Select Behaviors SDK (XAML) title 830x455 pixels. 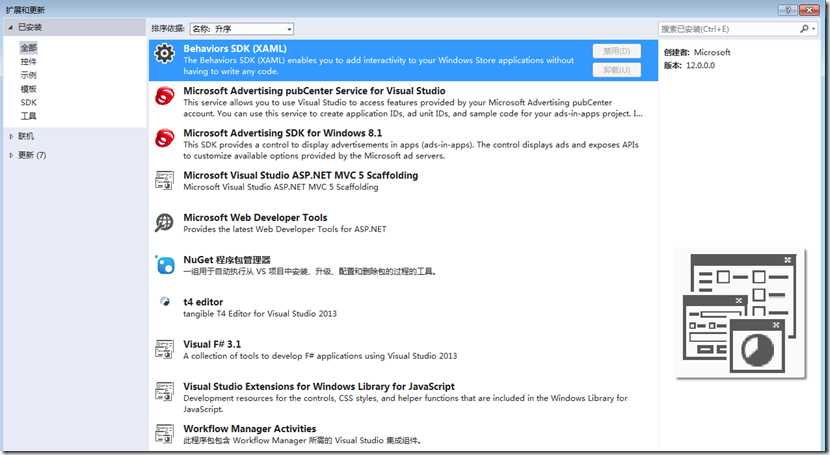[x=235, y=48]
